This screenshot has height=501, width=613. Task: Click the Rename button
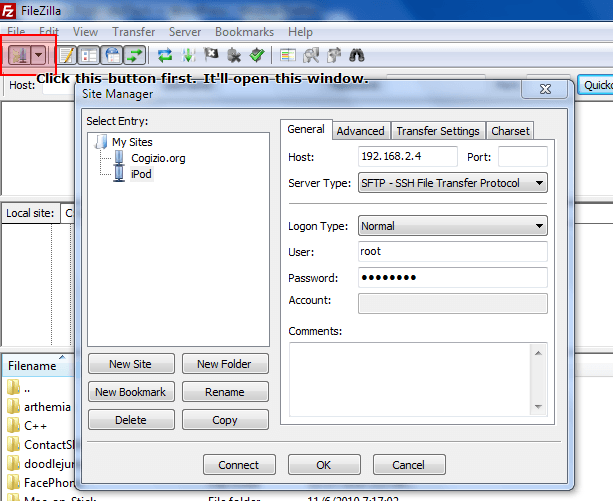[225, 392]
